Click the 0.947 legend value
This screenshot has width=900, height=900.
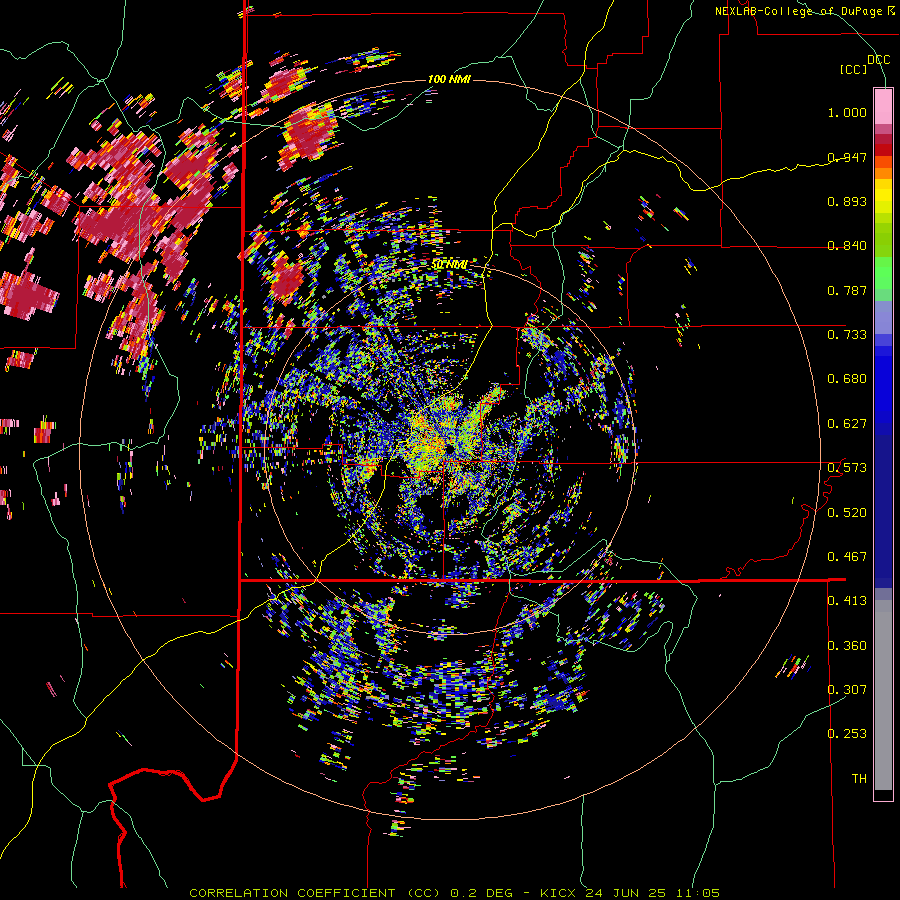tap(847, 157)
